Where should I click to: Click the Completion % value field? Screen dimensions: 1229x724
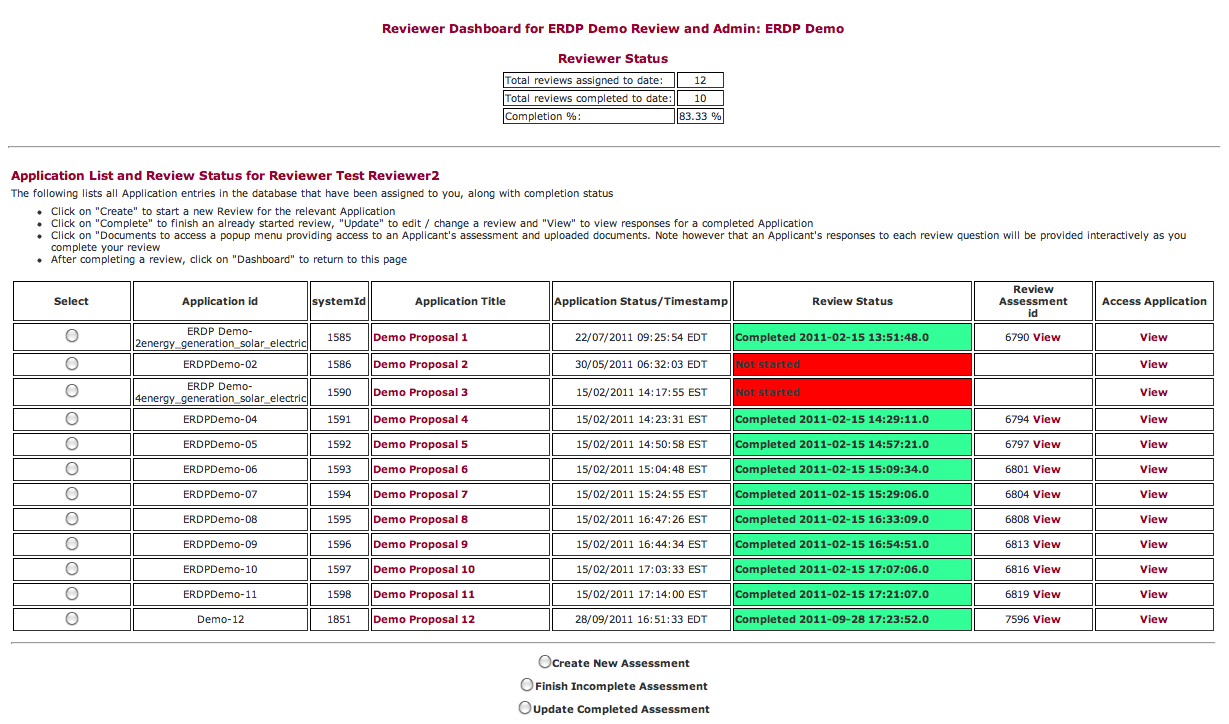tap(700, 117)
